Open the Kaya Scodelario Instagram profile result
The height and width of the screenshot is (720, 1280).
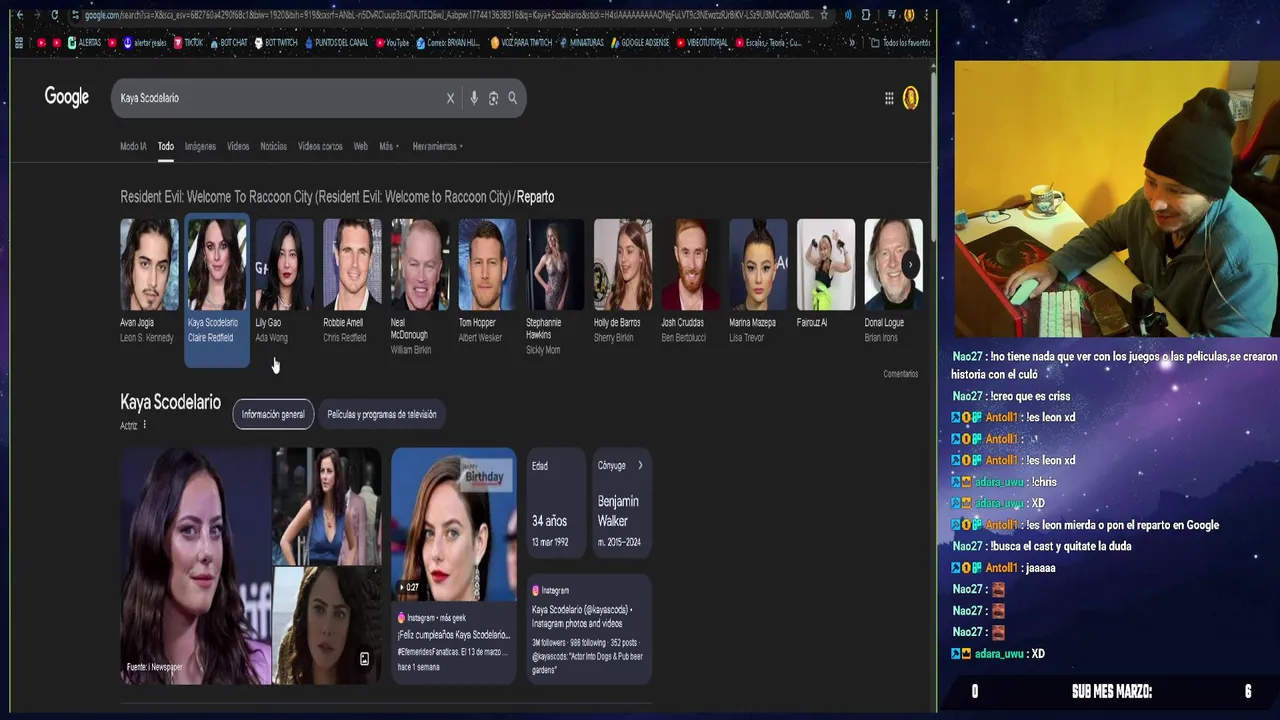[x=589, y=629]
